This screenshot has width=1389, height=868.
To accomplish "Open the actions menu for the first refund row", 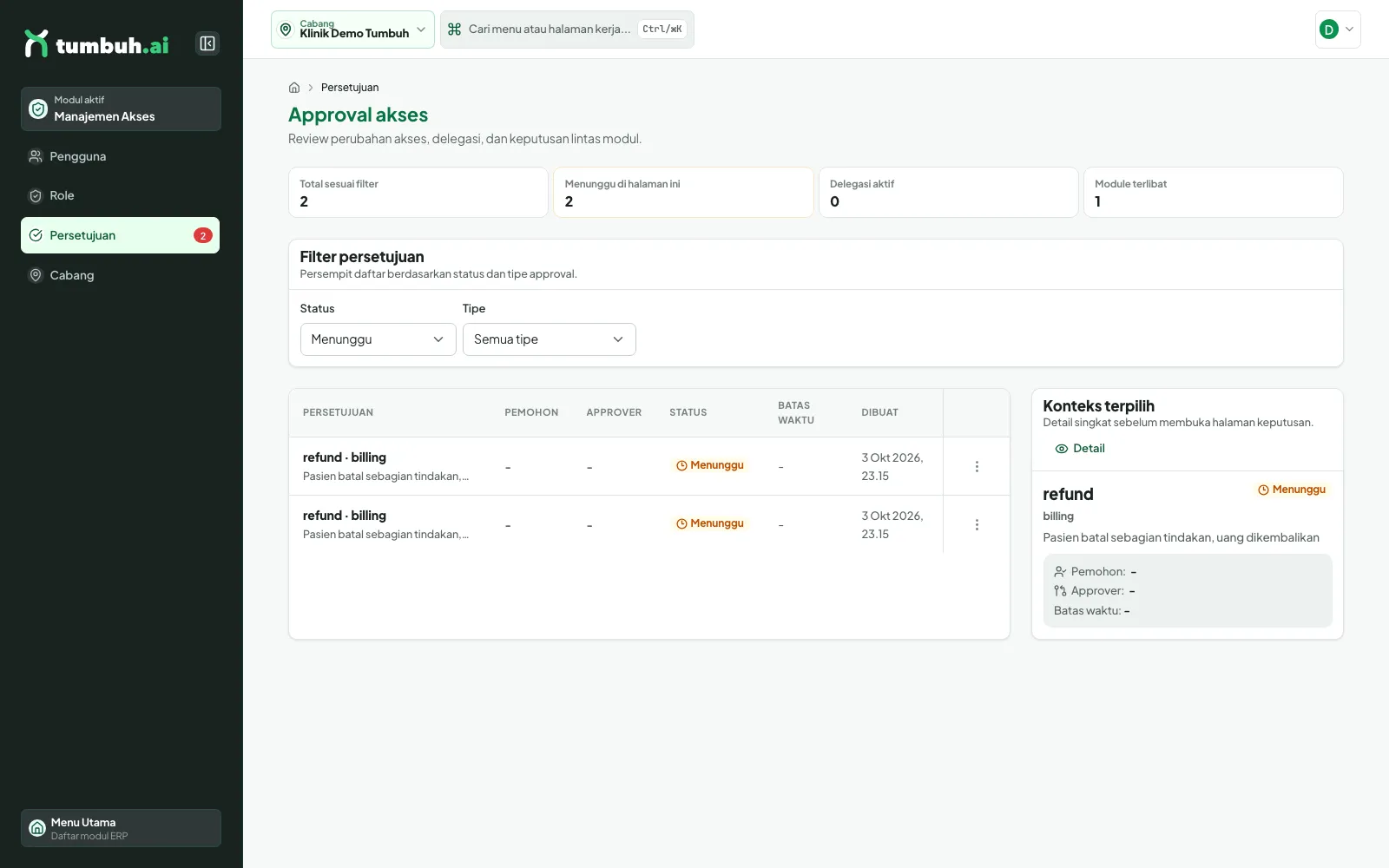I will pos(977,466).
